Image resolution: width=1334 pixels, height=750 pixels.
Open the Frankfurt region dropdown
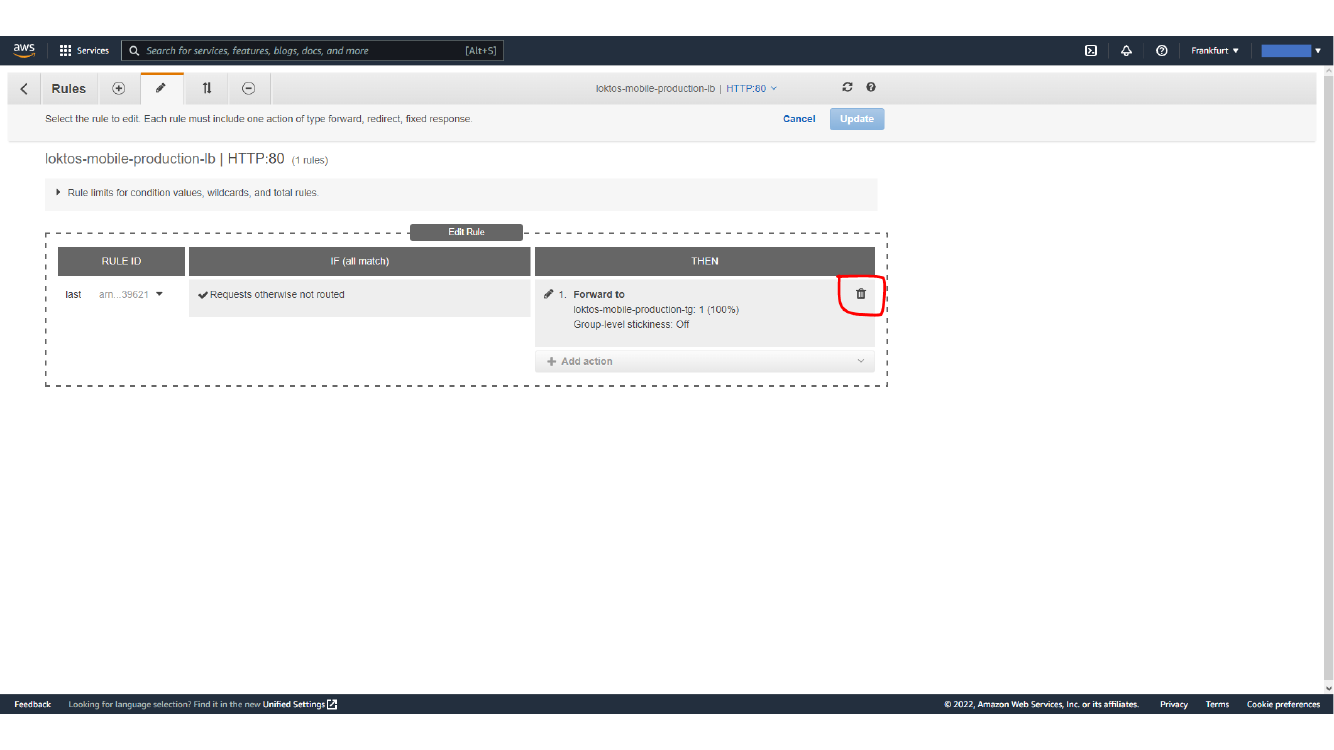(1214, 50)
